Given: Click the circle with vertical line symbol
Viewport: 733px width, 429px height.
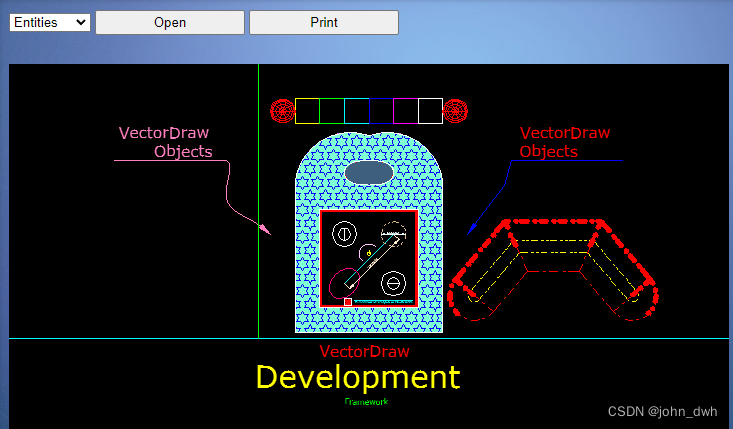Looking at the screenshot, I should tap(345, 234).
